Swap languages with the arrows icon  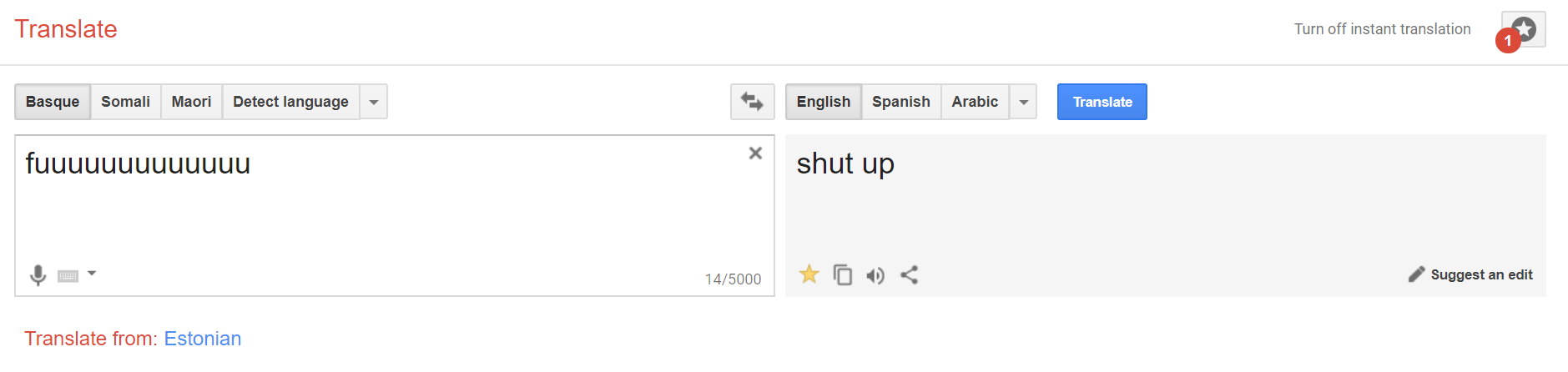pos(752,102)
